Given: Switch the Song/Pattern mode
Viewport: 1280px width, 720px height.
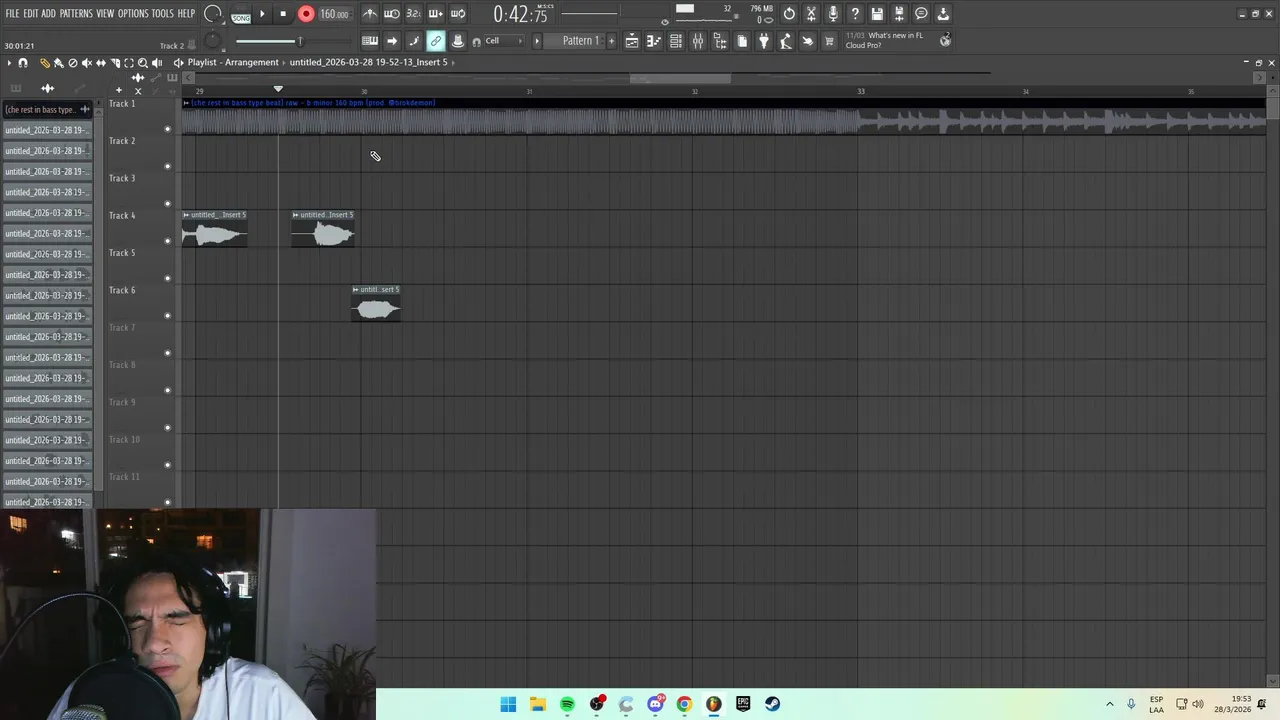Looking at the screenshot, I should click(x=241, y=15).
